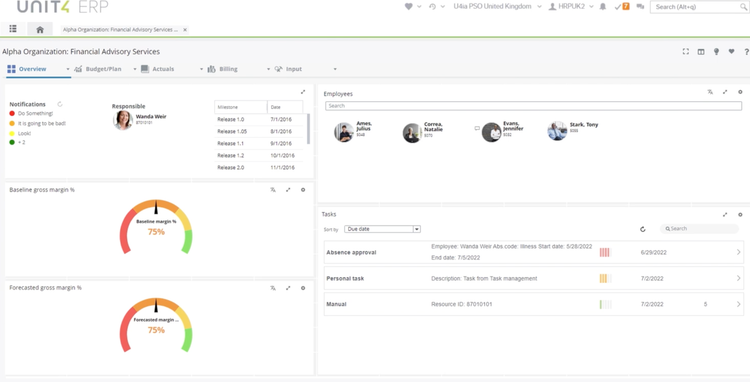The width and height of the screenshot is (750, 382).
Task: Click the milestone table scrollbar
Action: [x=308, y=129]
